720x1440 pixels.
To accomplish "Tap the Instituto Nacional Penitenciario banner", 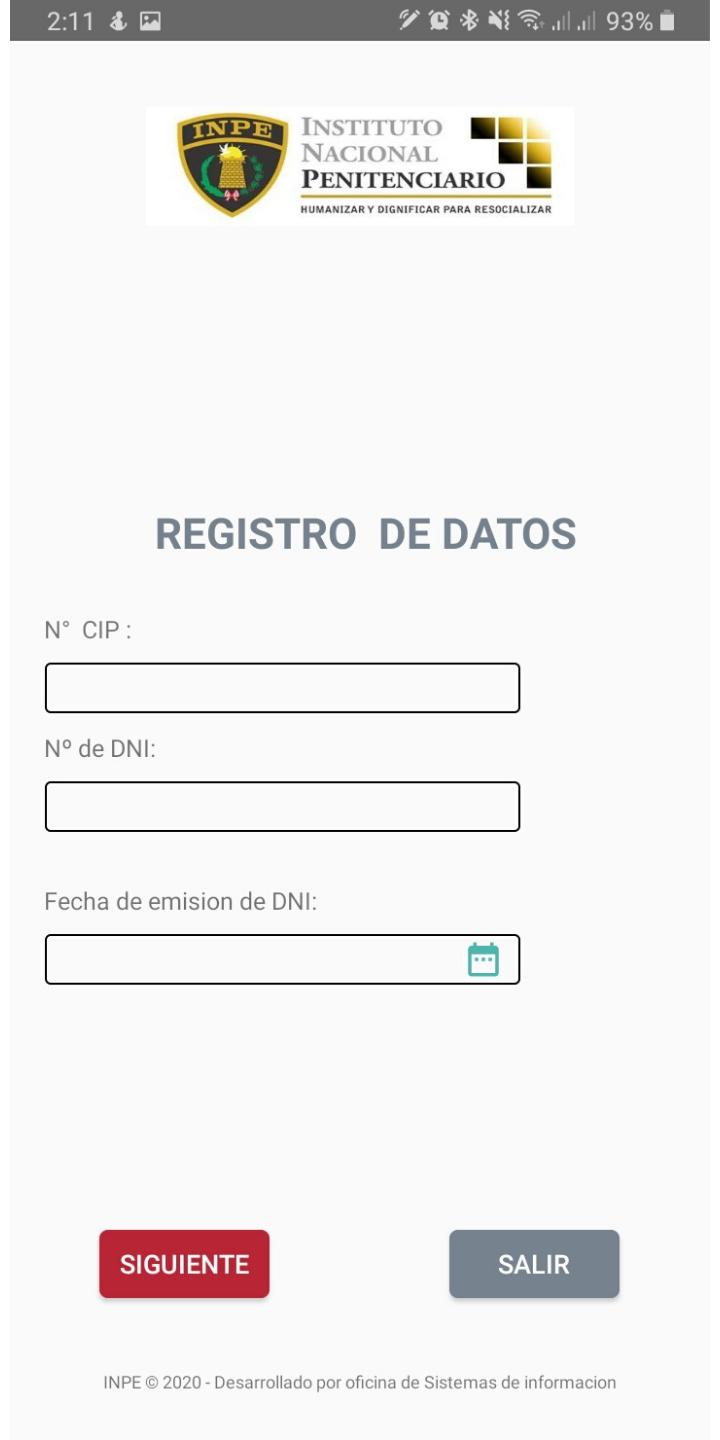I will [360, 166].
